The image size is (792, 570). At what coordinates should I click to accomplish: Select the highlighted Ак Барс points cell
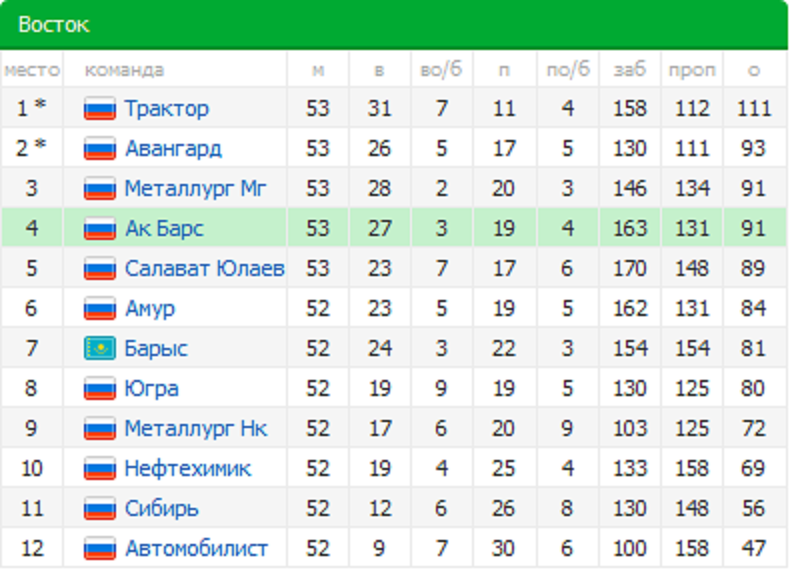753,229
